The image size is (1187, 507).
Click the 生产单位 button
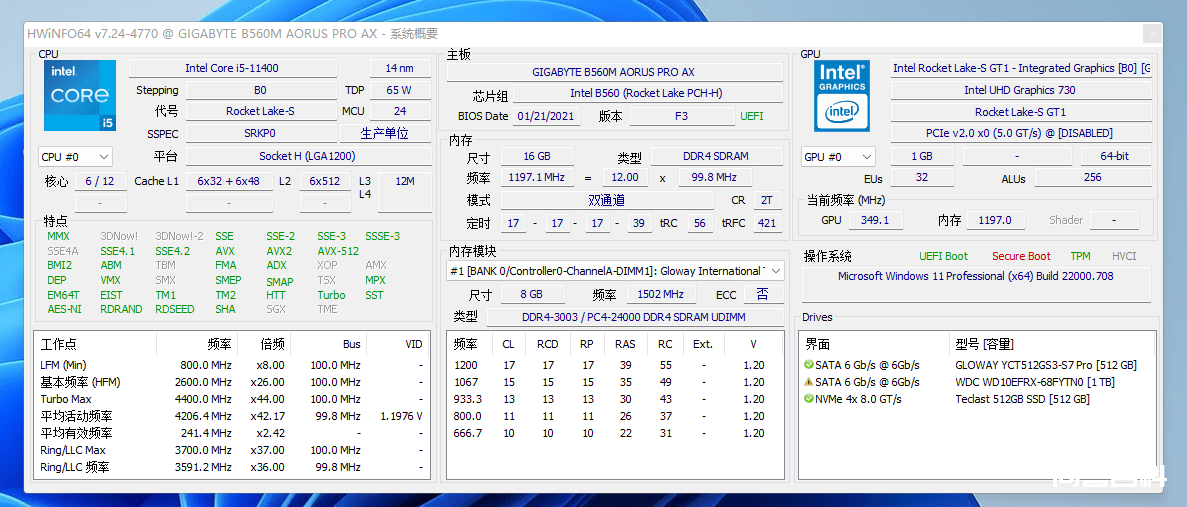385,133
